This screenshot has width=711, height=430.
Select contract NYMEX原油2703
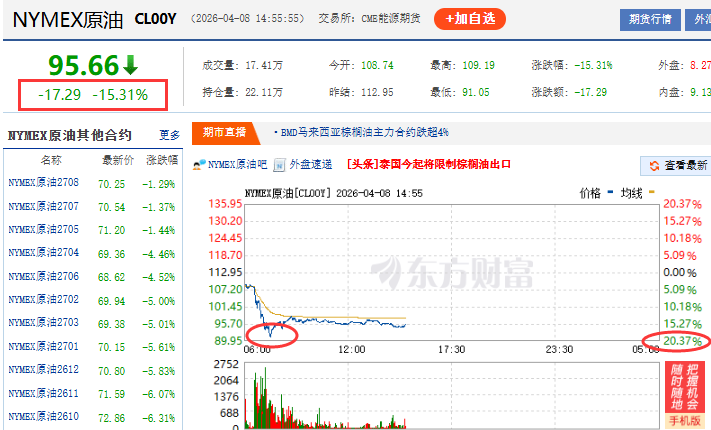(x=44, y=322)
